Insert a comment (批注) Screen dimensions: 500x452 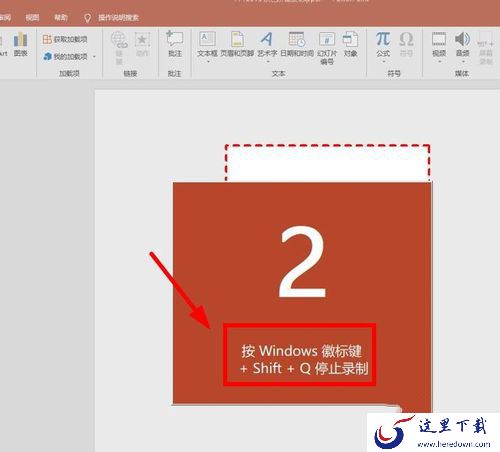click(175, 44)
